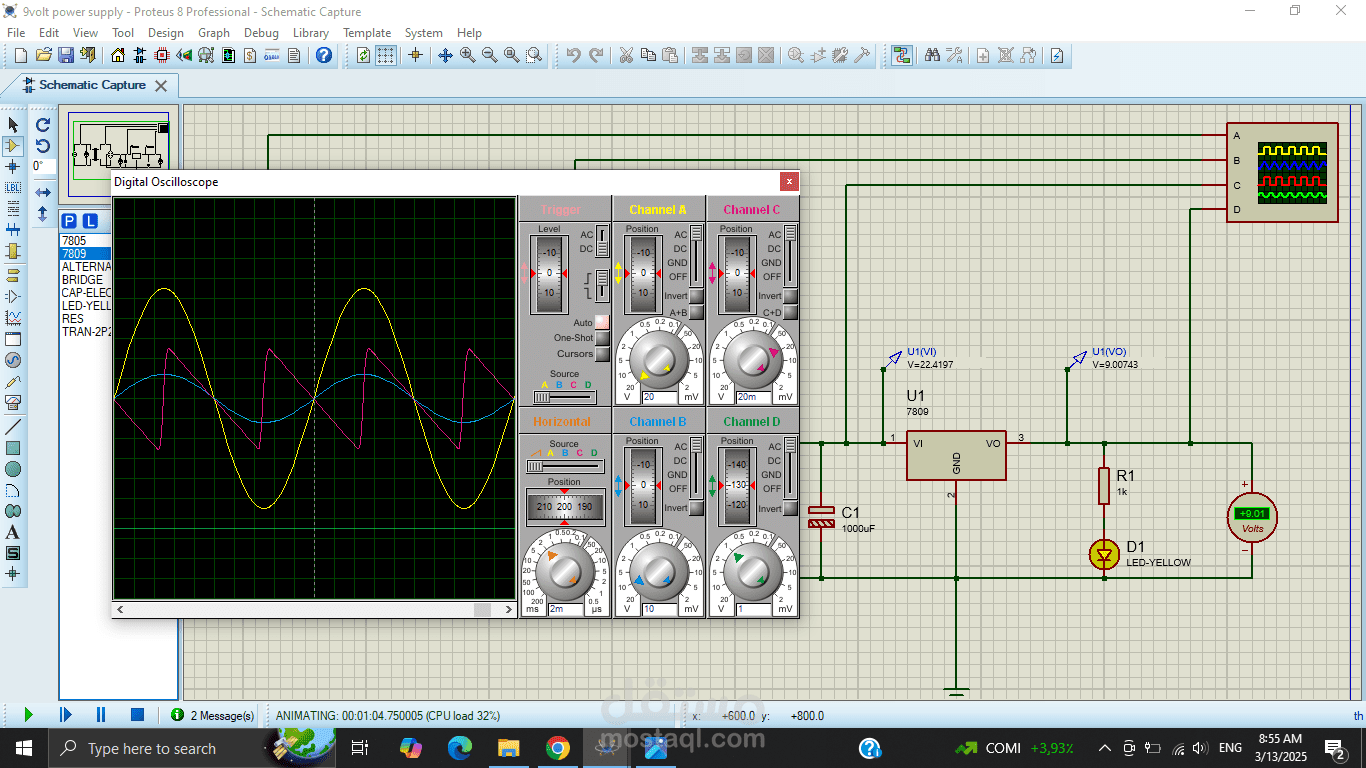Click the L library button

click(x=90, y=221)
